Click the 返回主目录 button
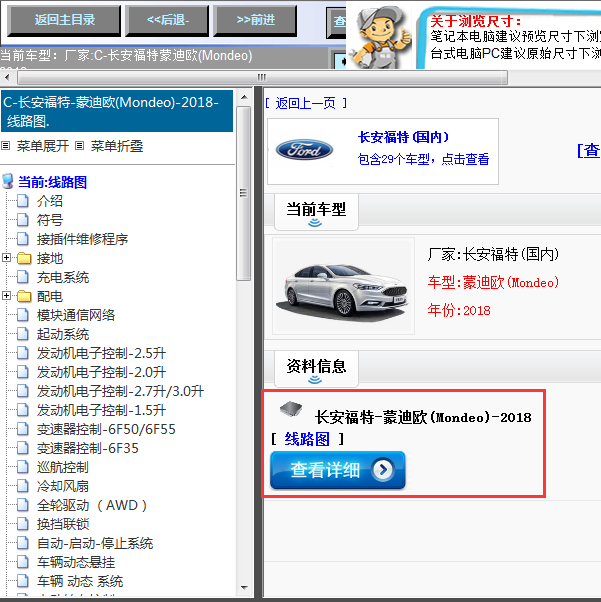Viewport: 601px width, 602px height. [x=64, y=20]
